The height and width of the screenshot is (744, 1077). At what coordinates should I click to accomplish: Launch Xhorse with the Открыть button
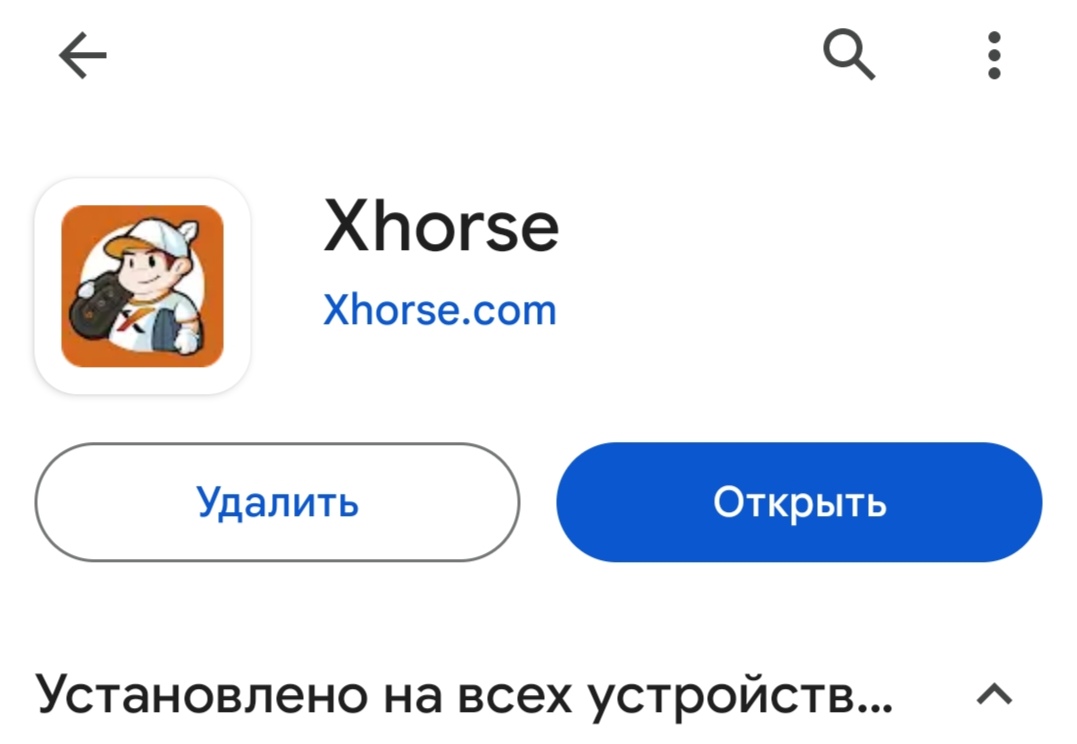point(799,502)
